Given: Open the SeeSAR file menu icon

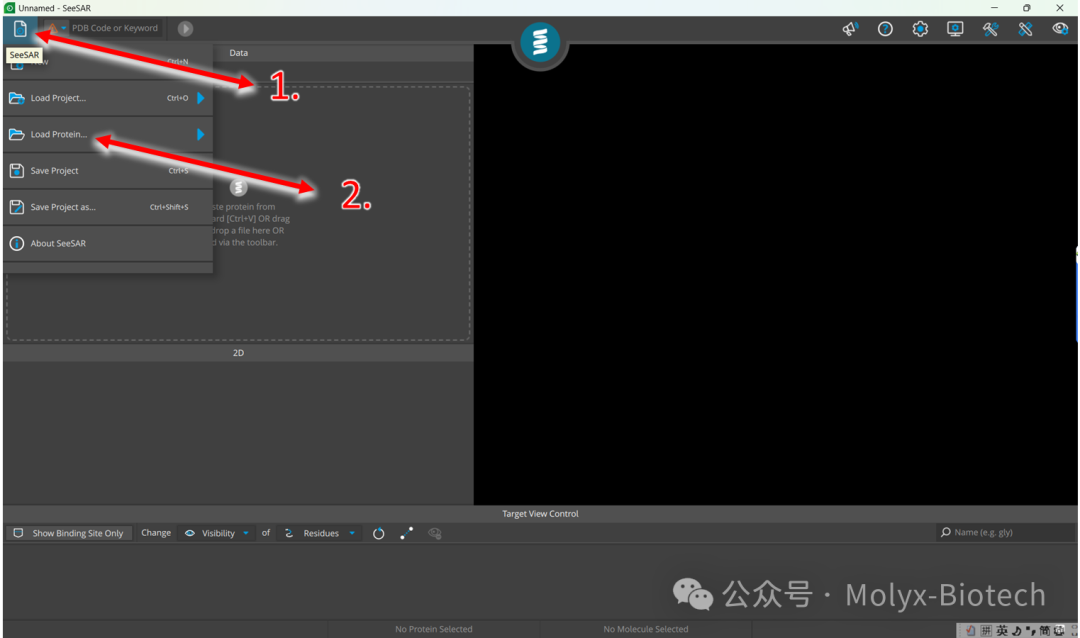Looking at the screenshot, I should click(x=20, y=28).
